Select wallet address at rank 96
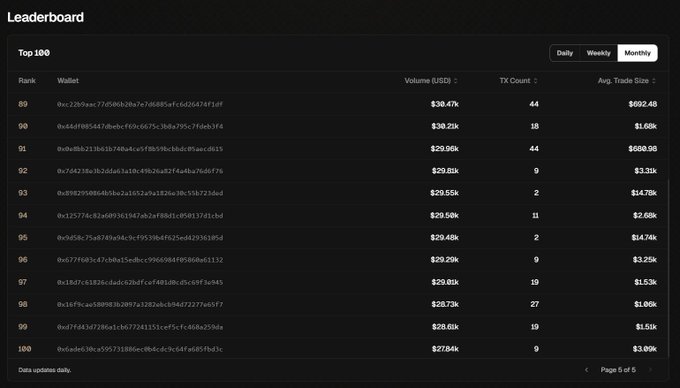The width and height of the screenshot is (680, 388). (140, 260)
